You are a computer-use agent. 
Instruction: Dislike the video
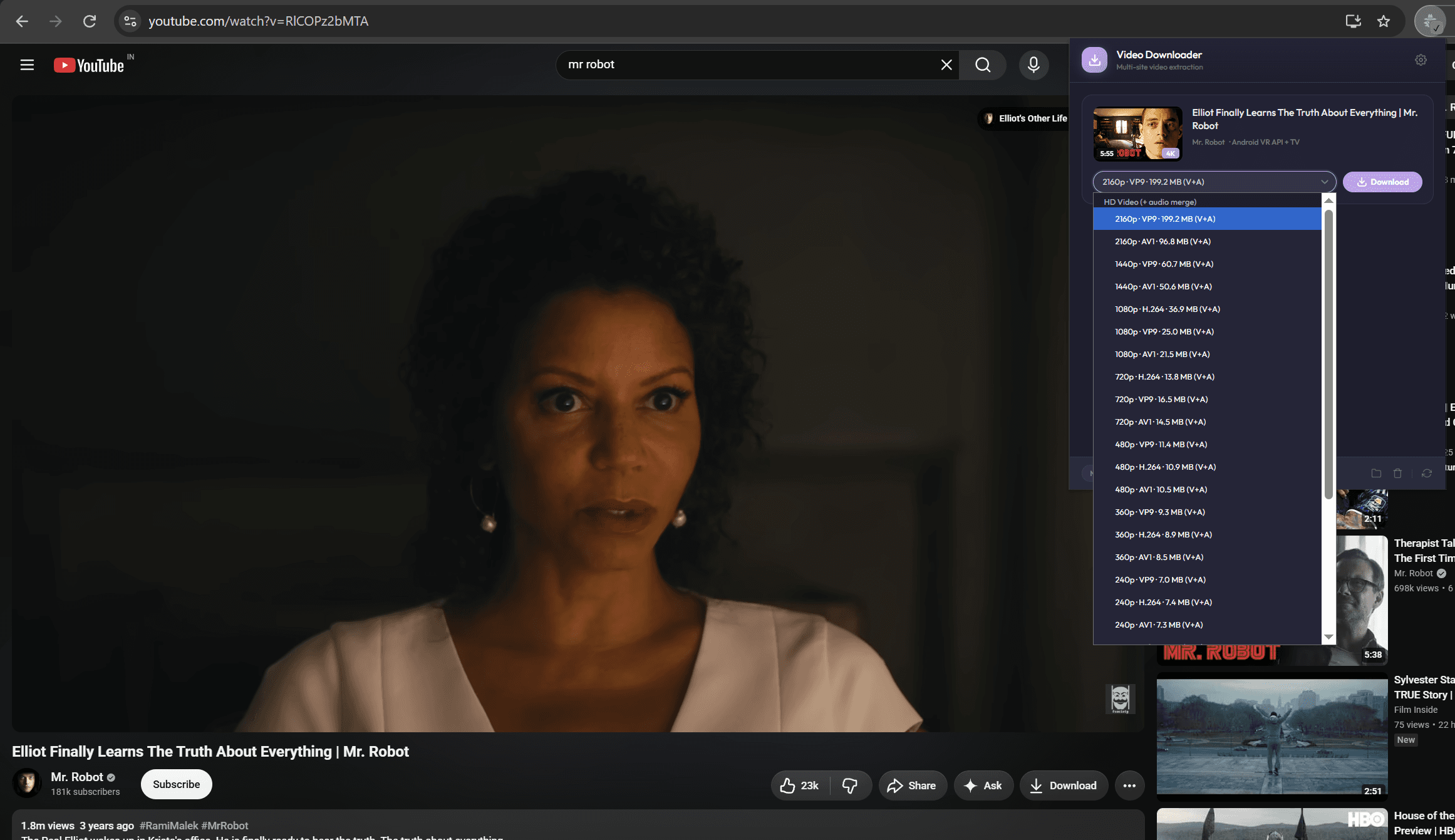click(x=850, y=786)
